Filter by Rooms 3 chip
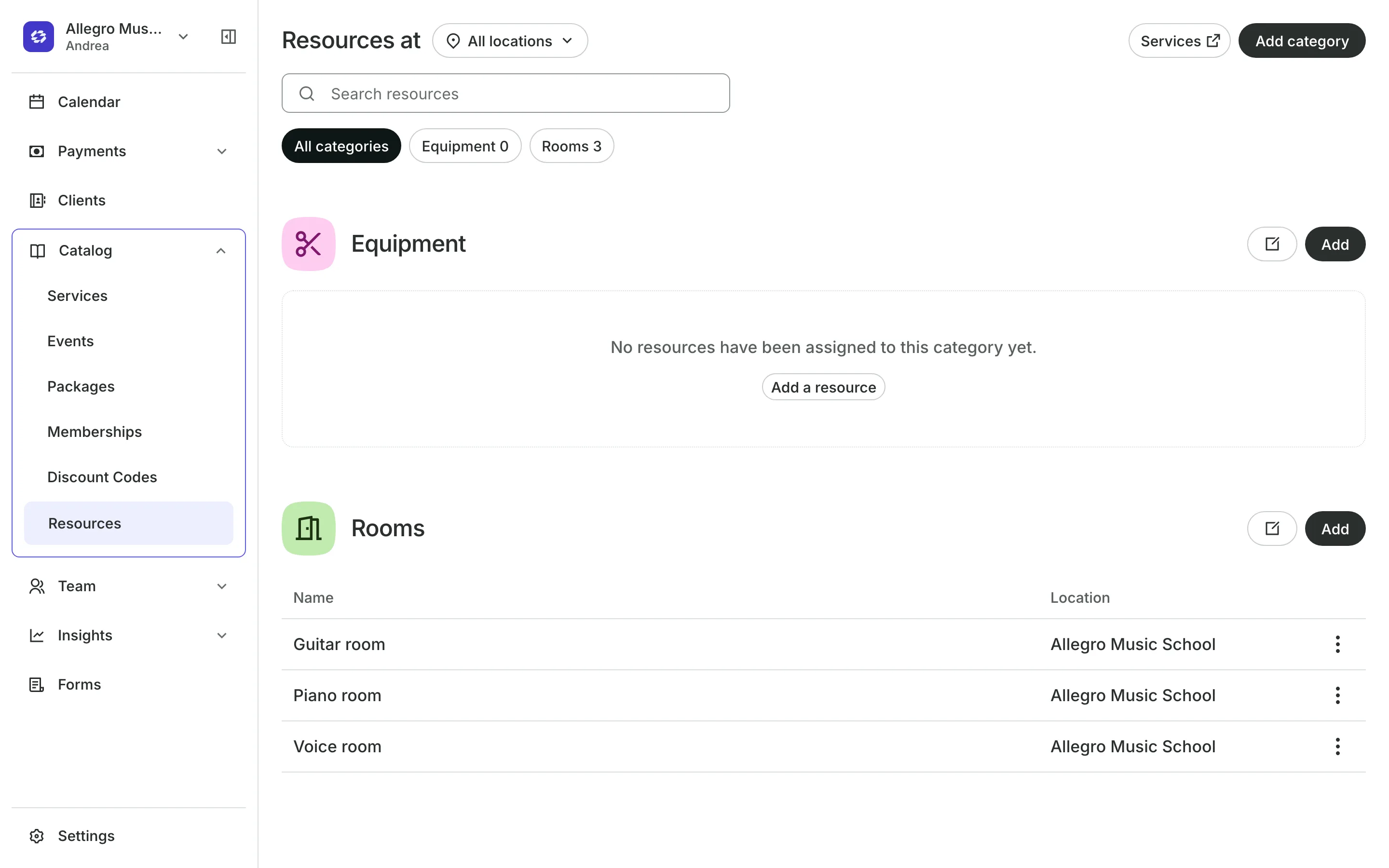 click(572, 147)
